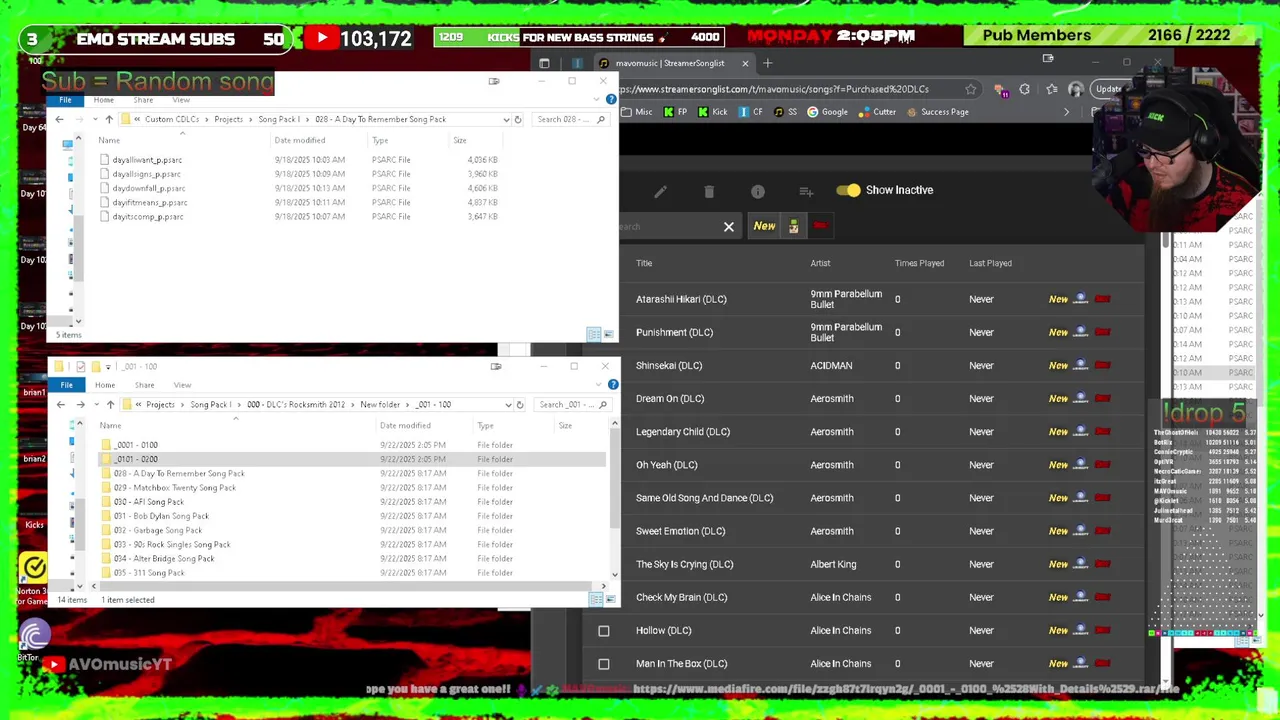Screen dimensions: 1280x720
Task: Go up one folder in the 028 Explorer window
Action: [x=109, y=119]
